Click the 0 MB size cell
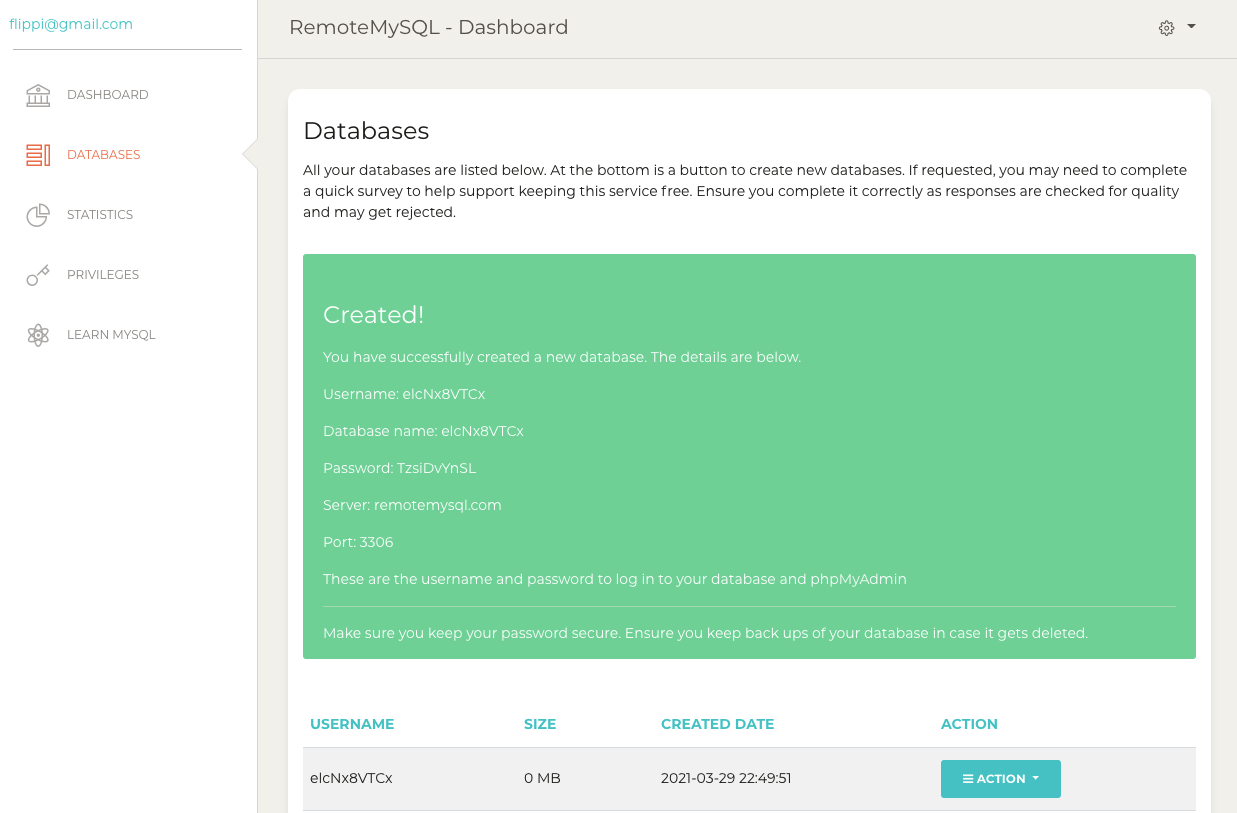Screen dimensions: 1237x813 click(542, 778)
